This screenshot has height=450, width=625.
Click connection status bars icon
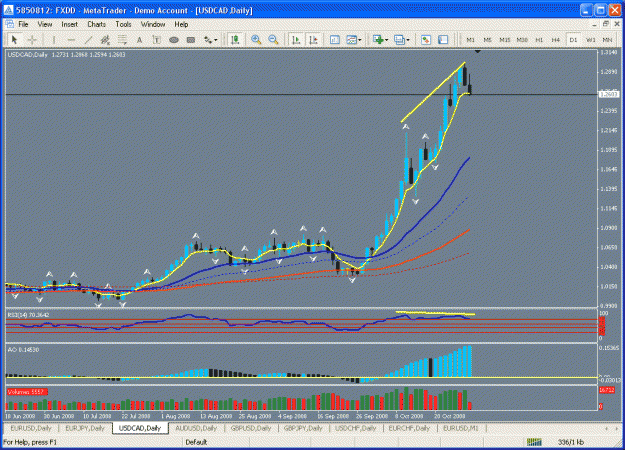click(535, 442)
